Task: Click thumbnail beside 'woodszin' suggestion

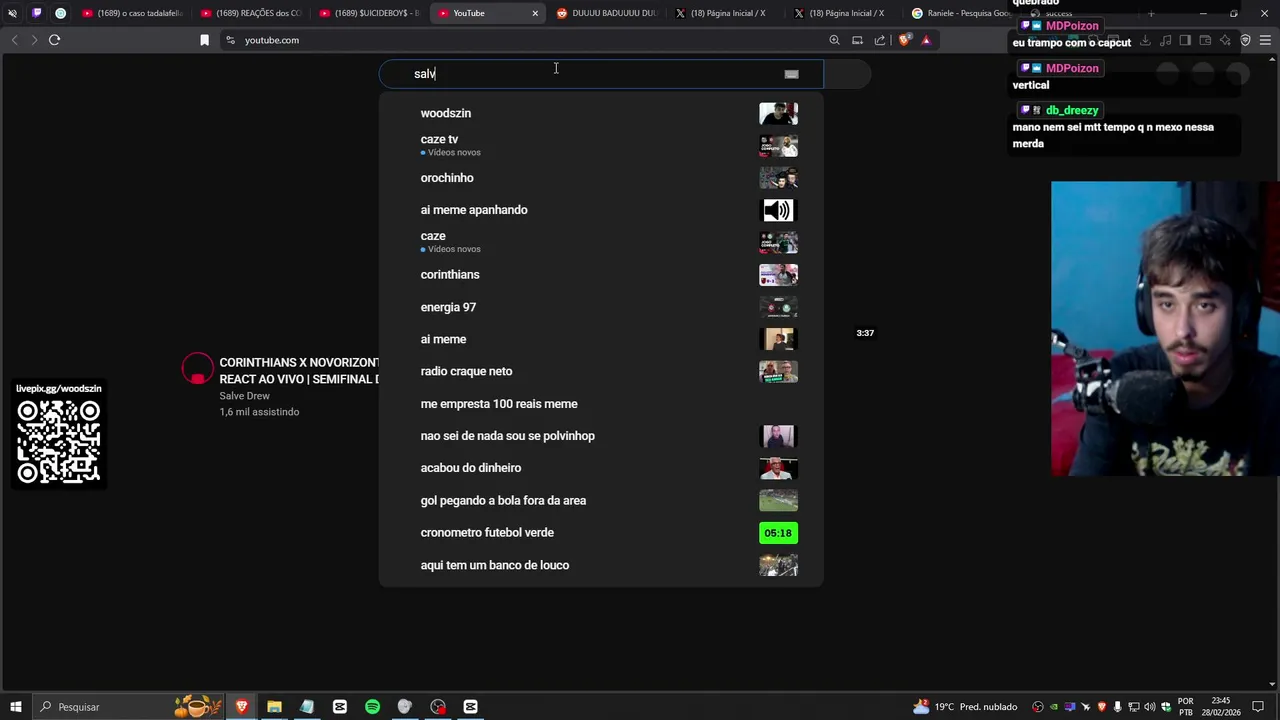Action: point(778,113)
